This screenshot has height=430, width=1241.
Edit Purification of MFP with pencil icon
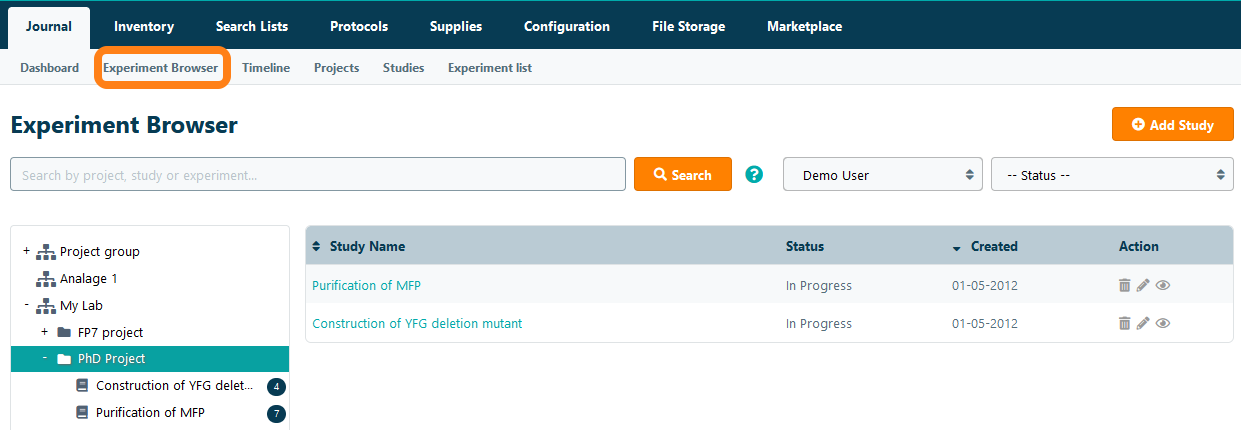pyautogui.click(x=1143, y=285)
